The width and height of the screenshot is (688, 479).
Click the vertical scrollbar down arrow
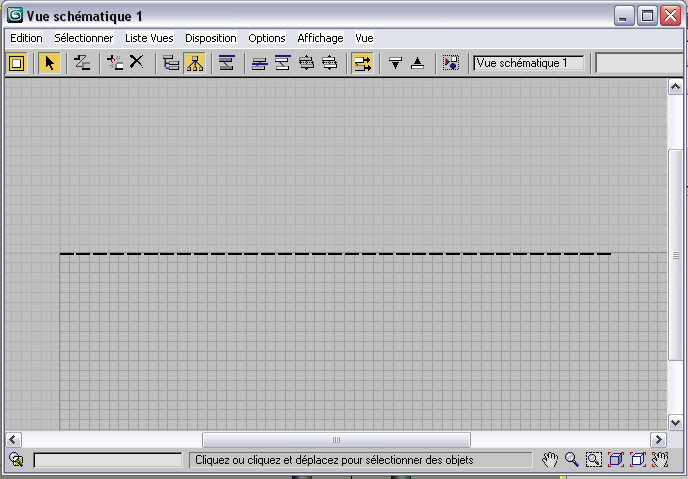tap(675, 423)
